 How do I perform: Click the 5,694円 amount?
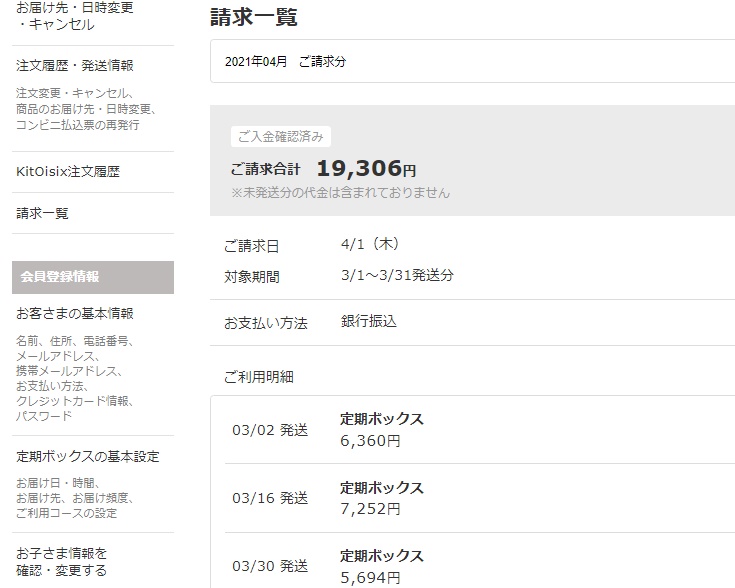(370, 578)
